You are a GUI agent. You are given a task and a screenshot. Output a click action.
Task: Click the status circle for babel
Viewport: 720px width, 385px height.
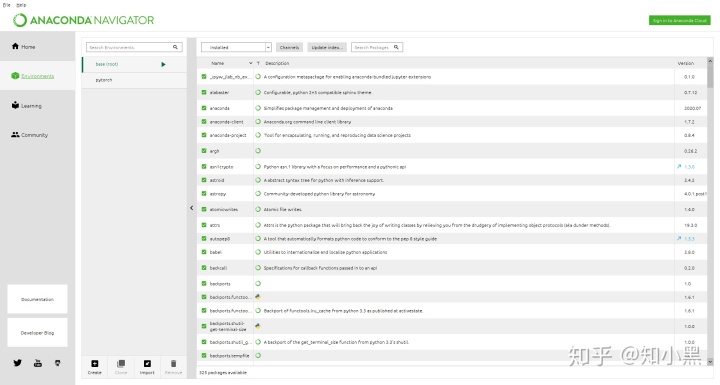(x=258, y=252)
